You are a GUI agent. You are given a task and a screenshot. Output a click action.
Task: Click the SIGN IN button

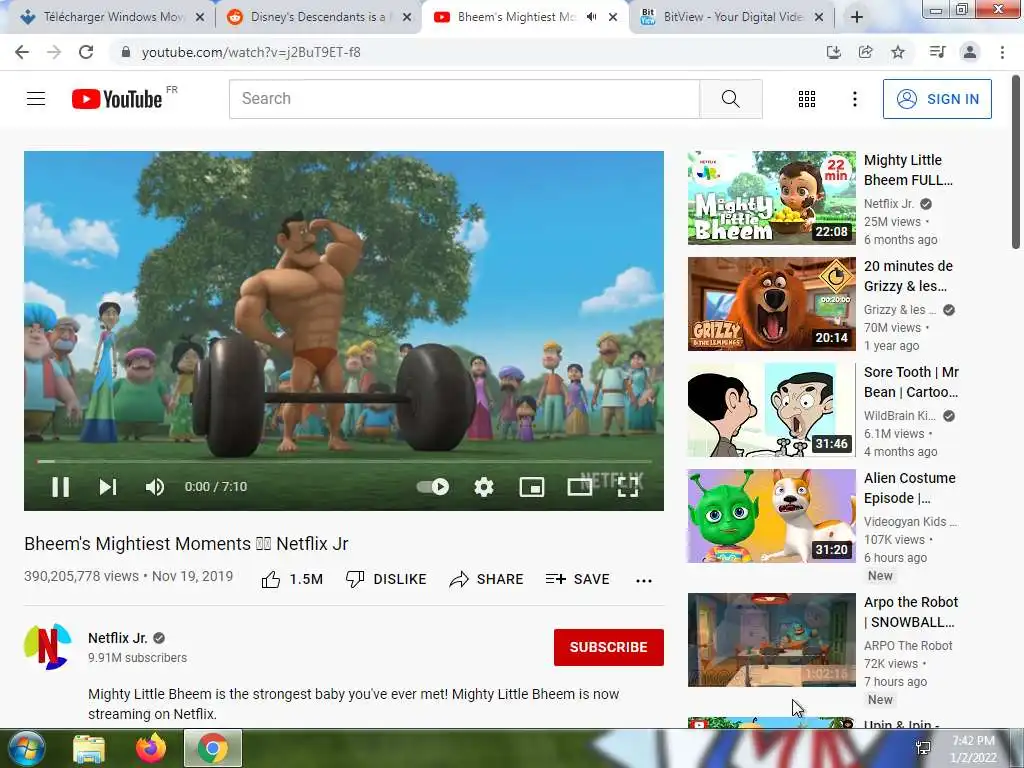(937, 99)
